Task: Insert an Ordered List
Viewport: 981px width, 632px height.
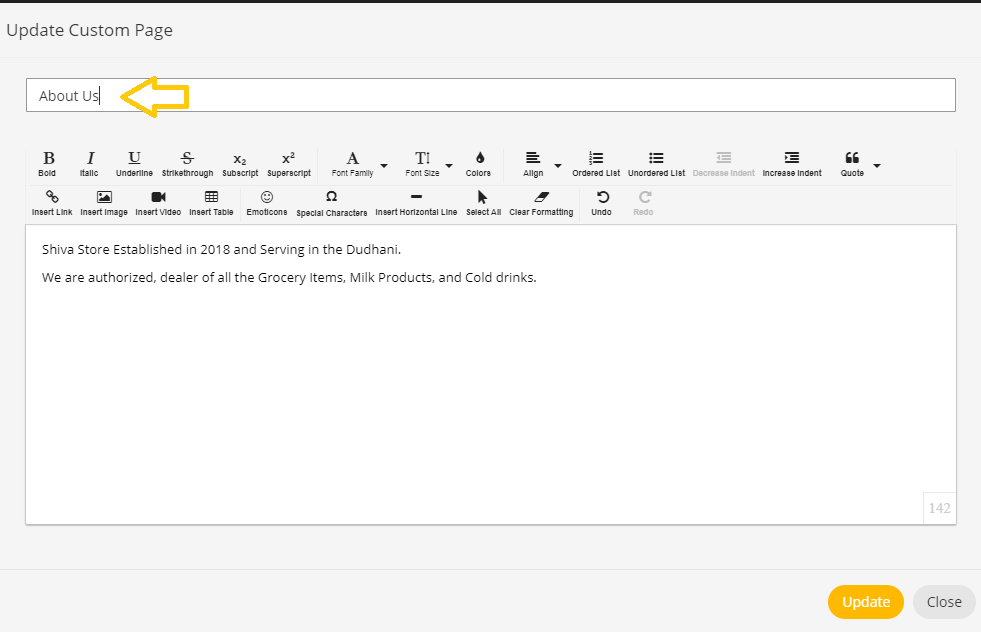Action: [596, 164]
